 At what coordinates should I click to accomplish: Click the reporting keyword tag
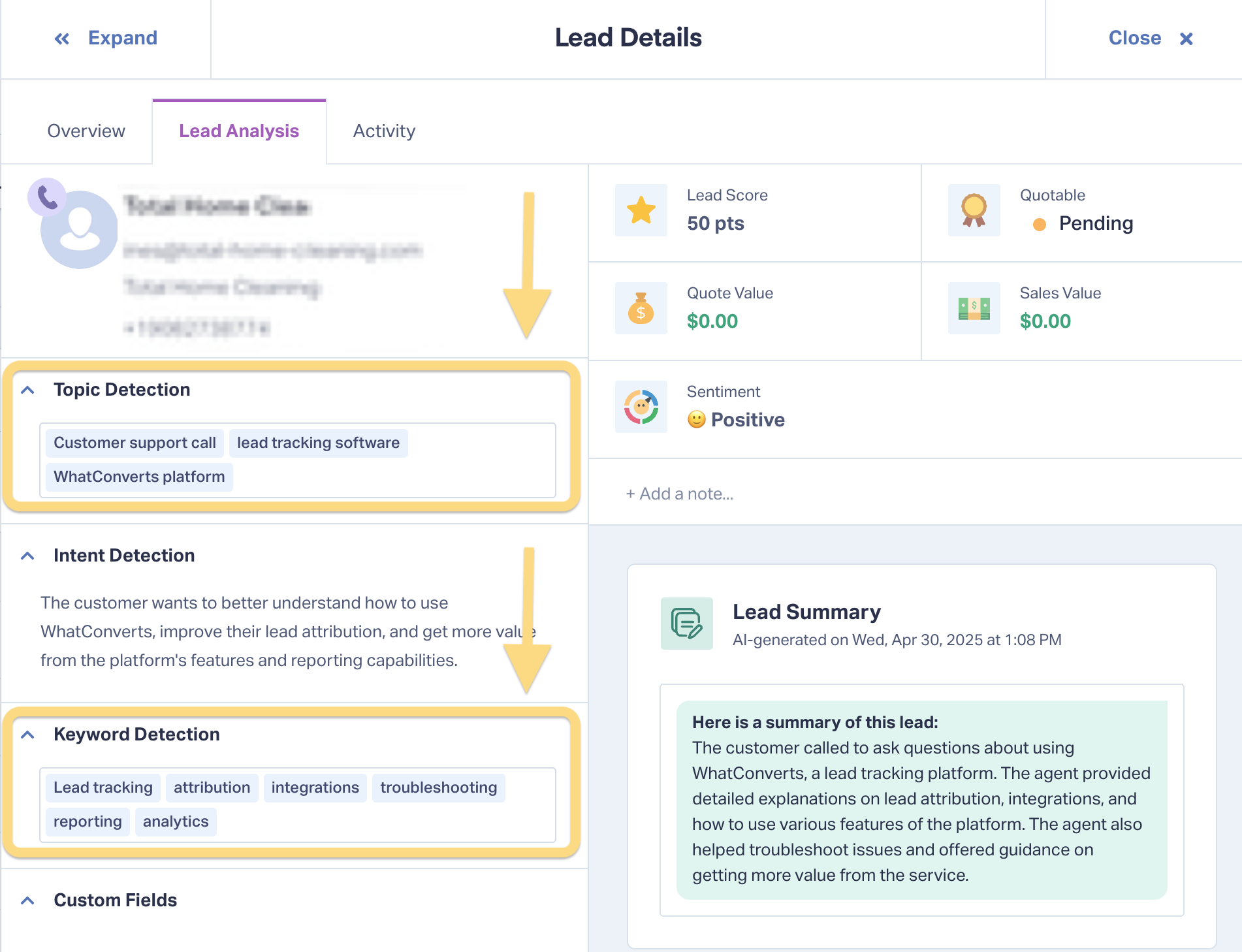point(88,821)
